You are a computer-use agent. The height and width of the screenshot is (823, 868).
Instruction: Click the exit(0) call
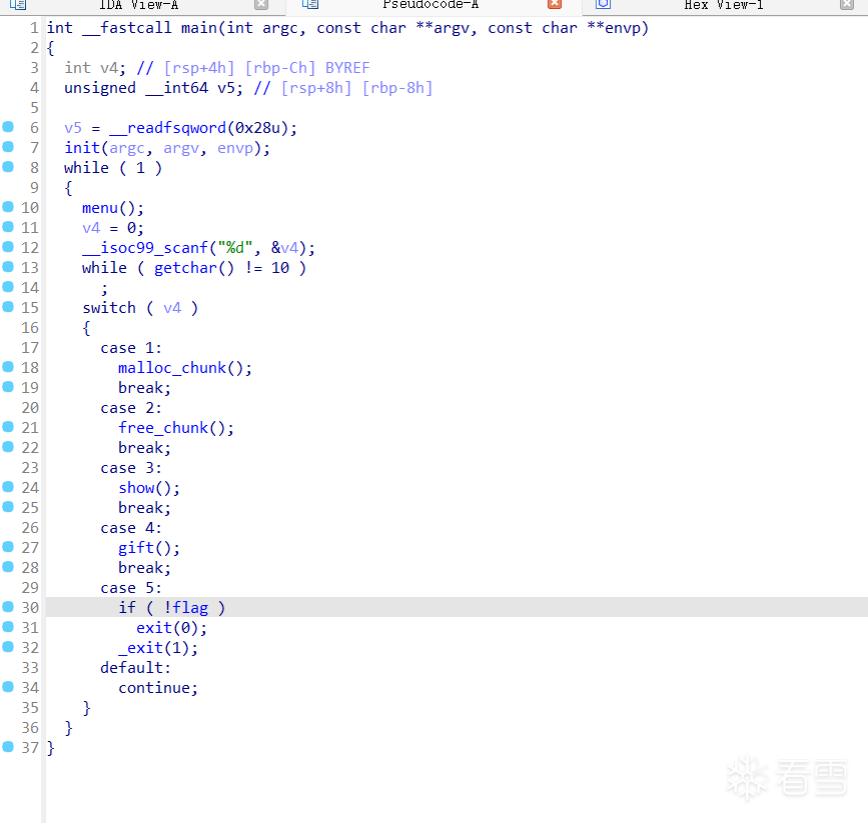pyautogui.click(x=172, y=628)
